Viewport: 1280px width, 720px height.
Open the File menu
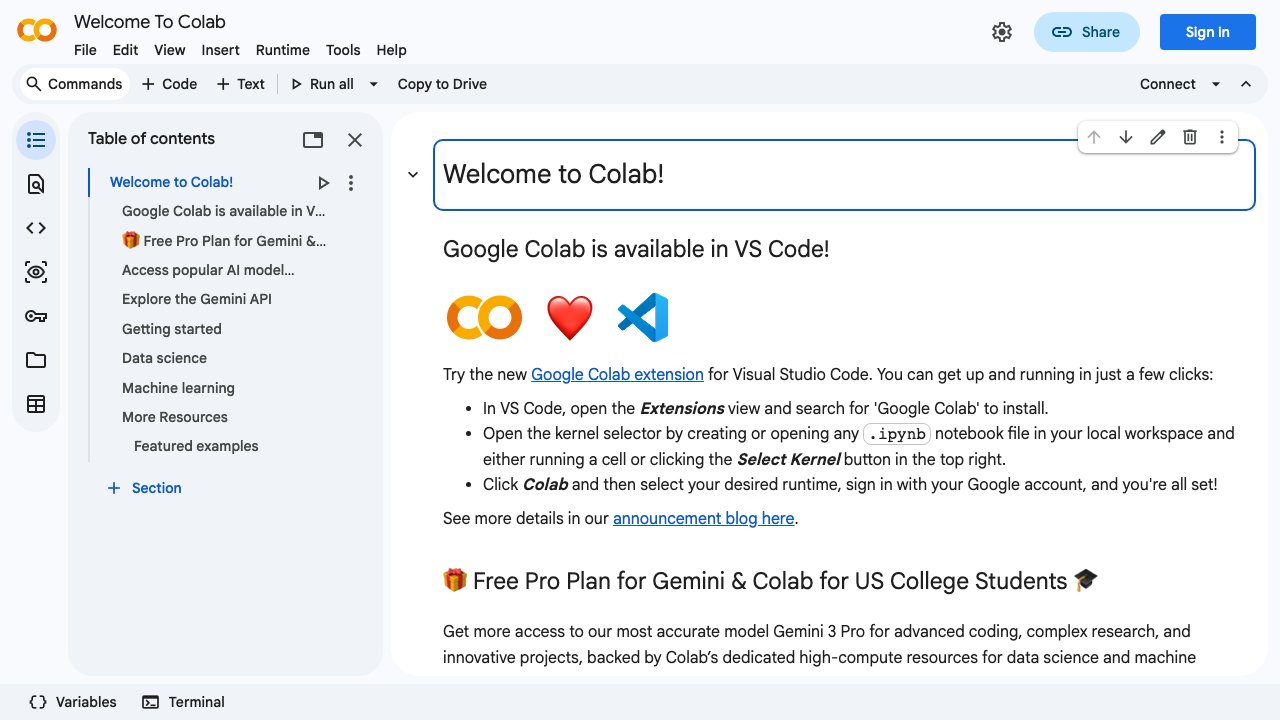click(85, 50)
